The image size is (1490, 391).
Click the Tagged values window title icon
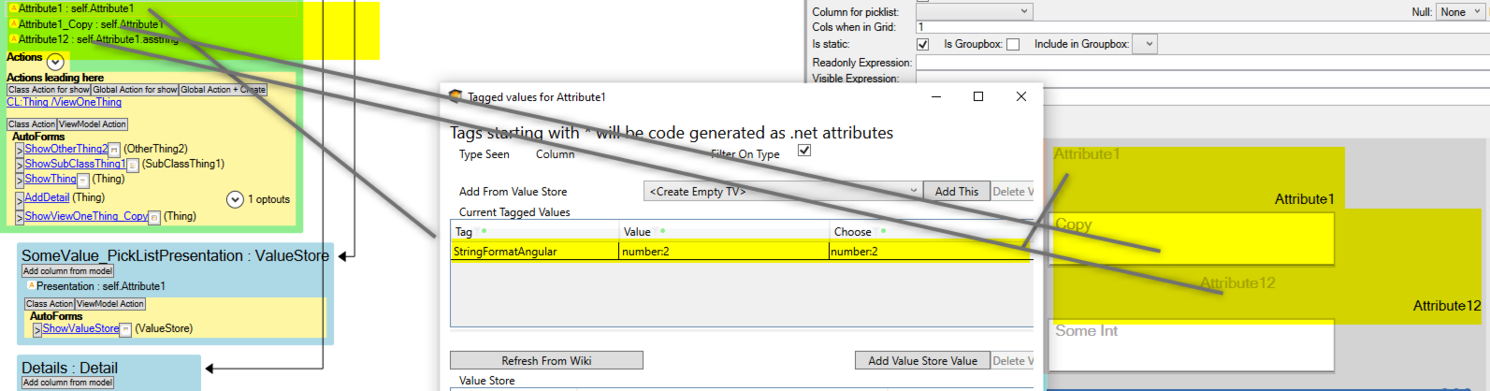click(456, 97)
